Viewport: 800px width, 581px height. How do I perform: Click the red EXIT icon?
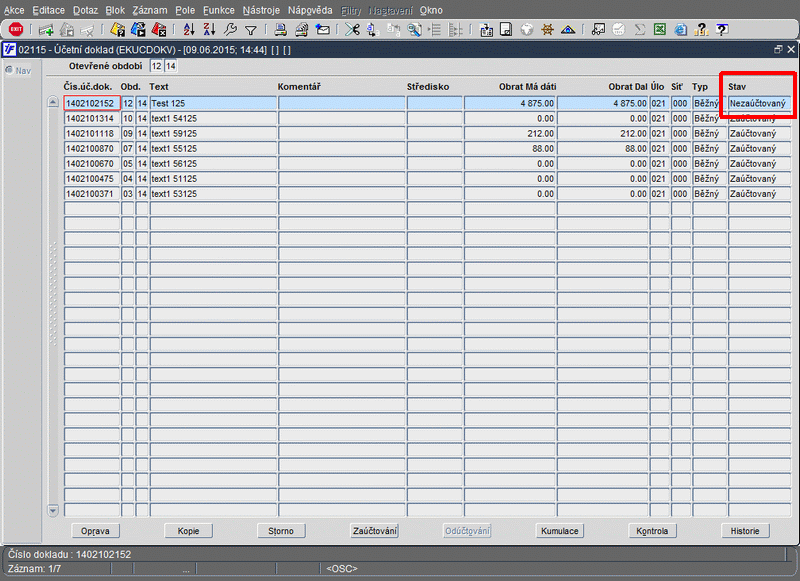click(x=16, y=30)
